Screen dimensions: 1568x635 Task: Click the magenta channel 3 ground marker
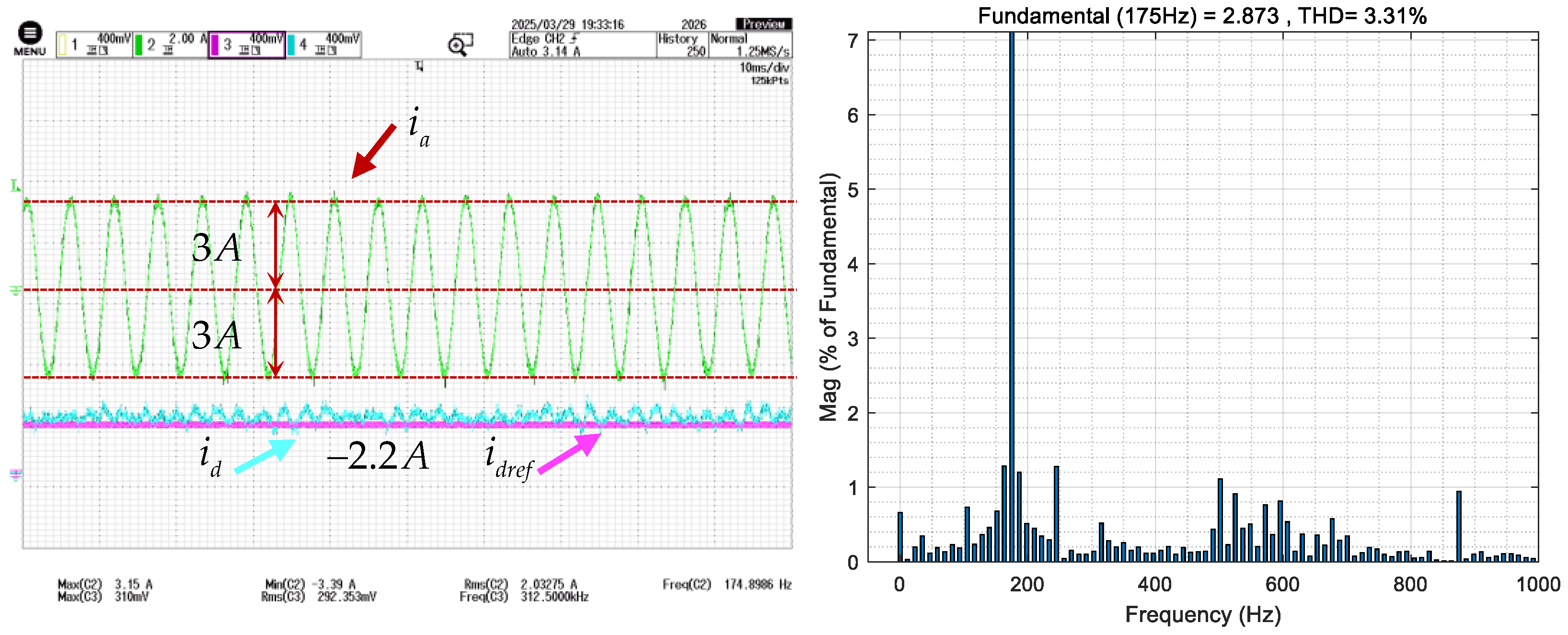tap(16, 474)
